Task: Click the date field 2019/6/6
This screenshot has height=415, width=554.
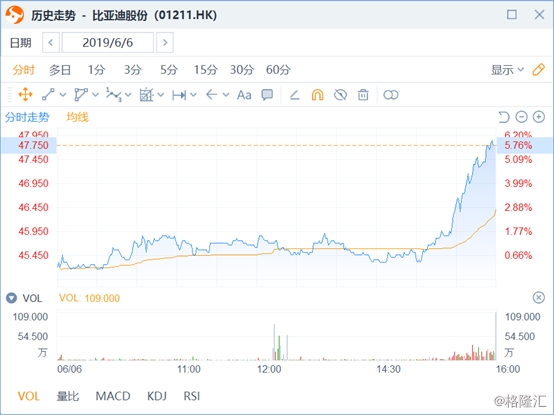Action: (108, 43)
